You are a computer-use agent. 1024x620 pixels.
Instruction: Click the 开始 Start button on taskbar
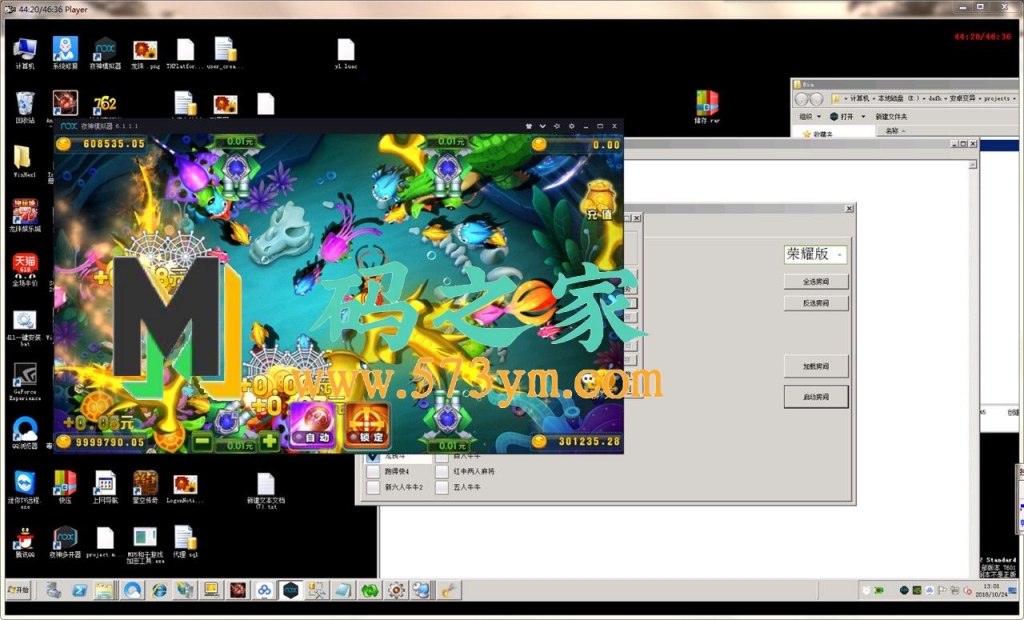[x=19, y=590]
